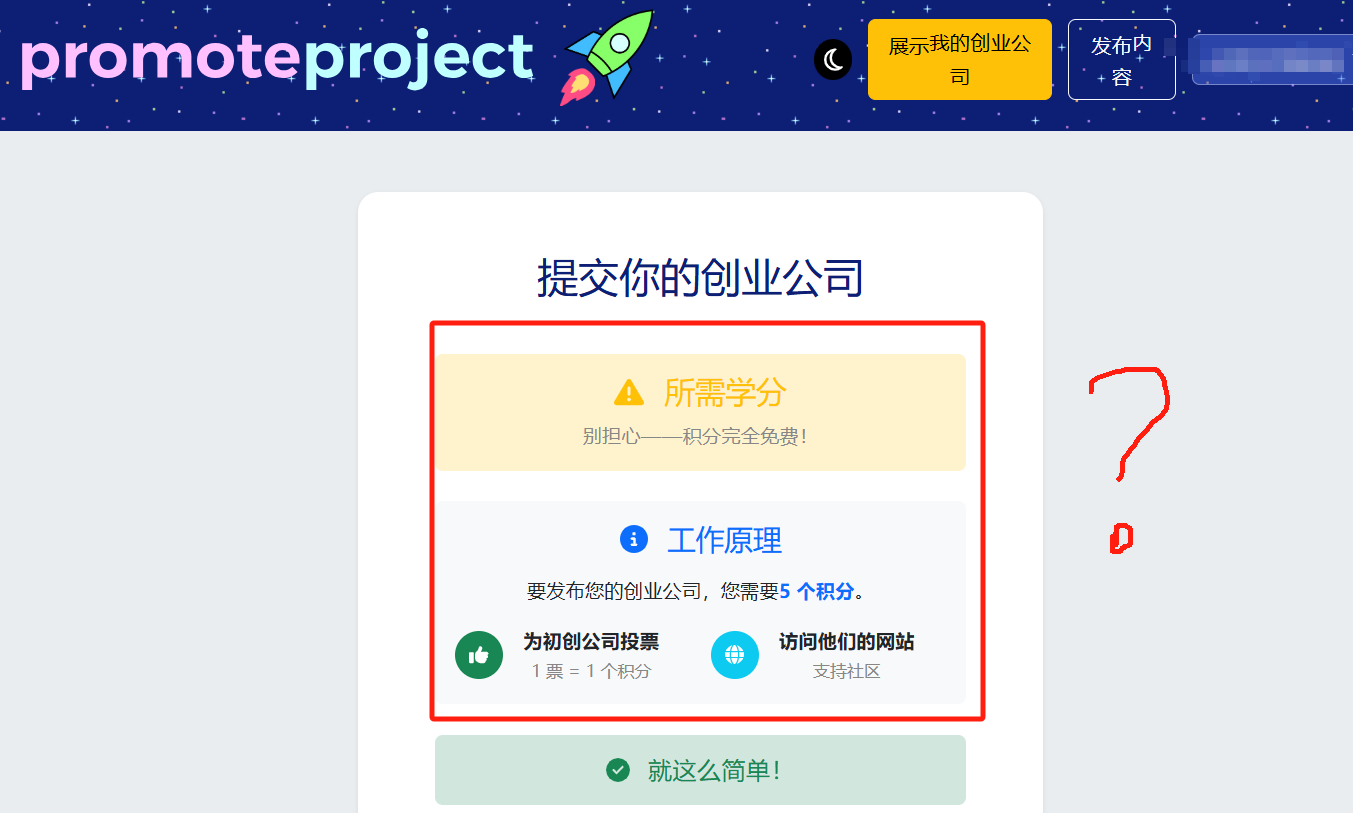The image size is (1353, 813).
Task: Click the rocket logo icon
Action: coord(606,58)
